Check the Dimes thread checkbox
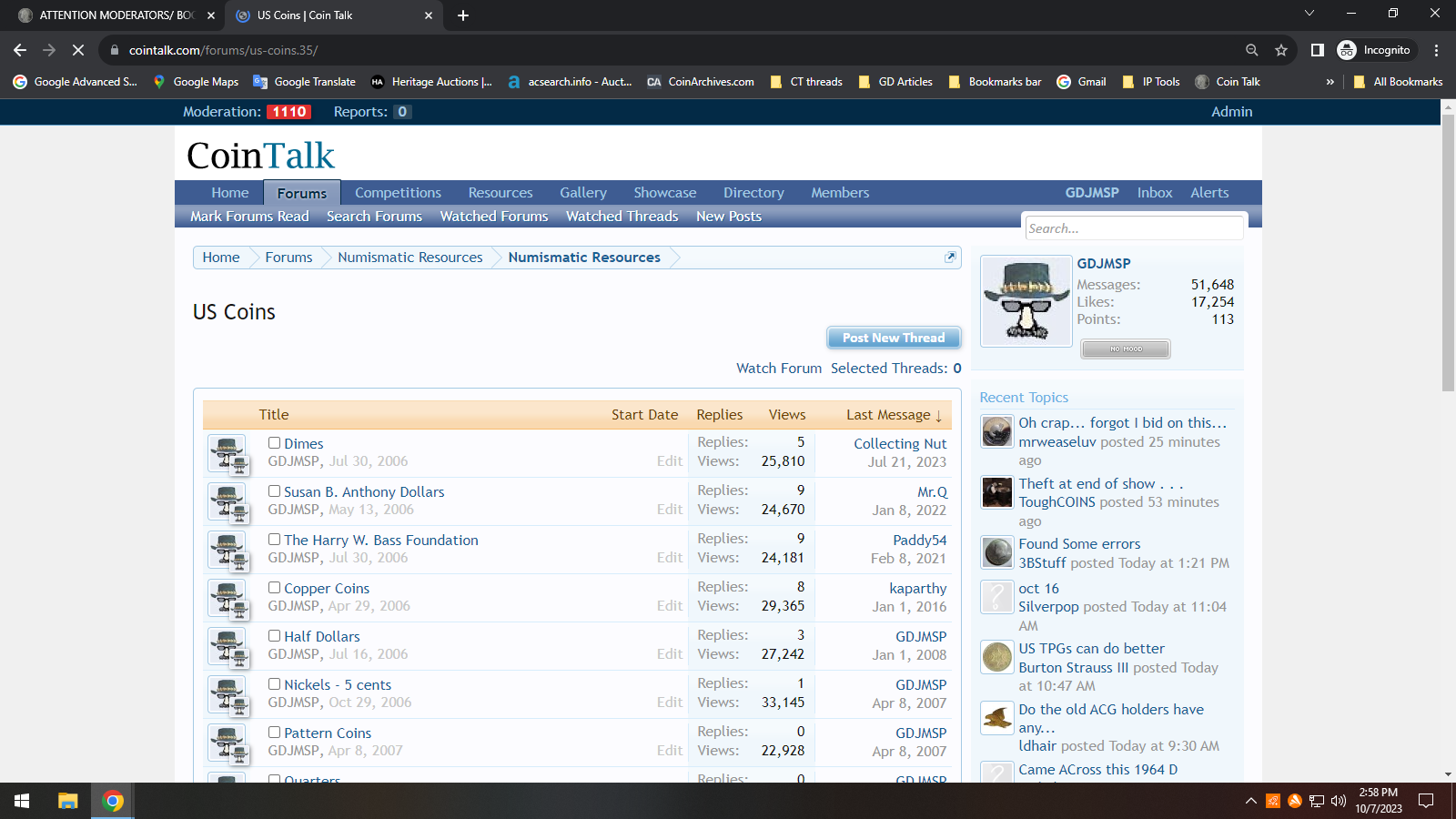Screen dimensions: 1456x819 [x=274, y=443]
